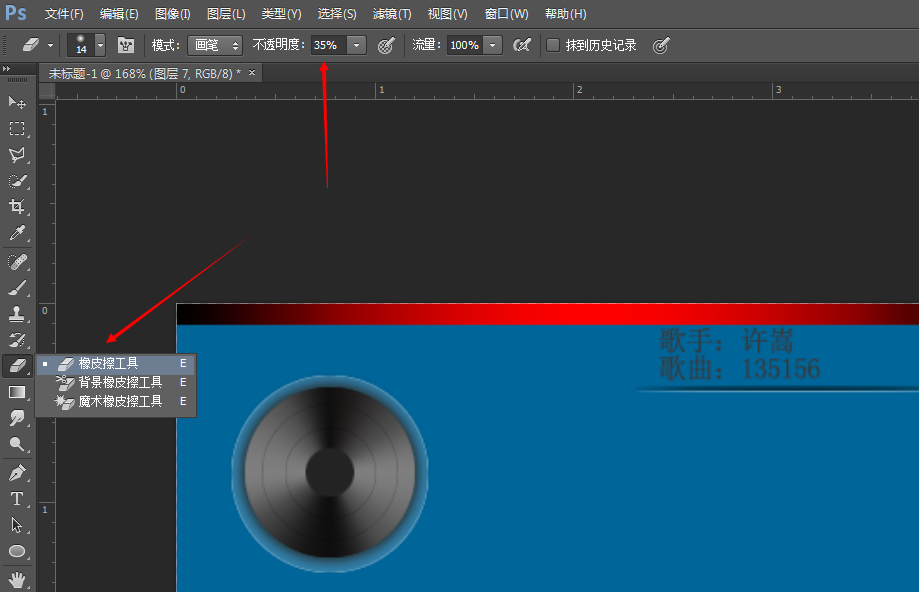919x592 pixels.
Task: Click the brush size 14 preview
Action: [x=81, y=45]
